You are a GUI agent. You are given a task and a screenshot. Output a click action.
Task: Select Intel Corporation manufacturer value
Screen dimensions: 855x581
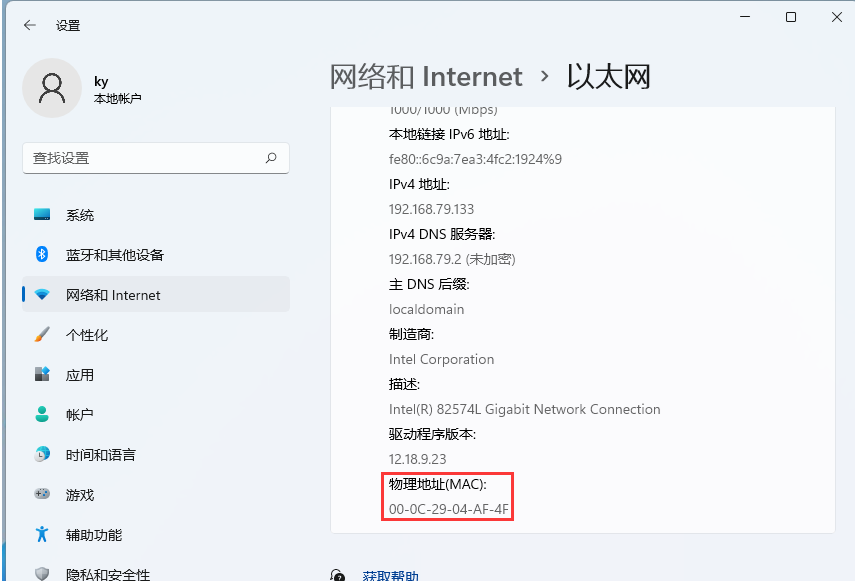tap(441, 359)
